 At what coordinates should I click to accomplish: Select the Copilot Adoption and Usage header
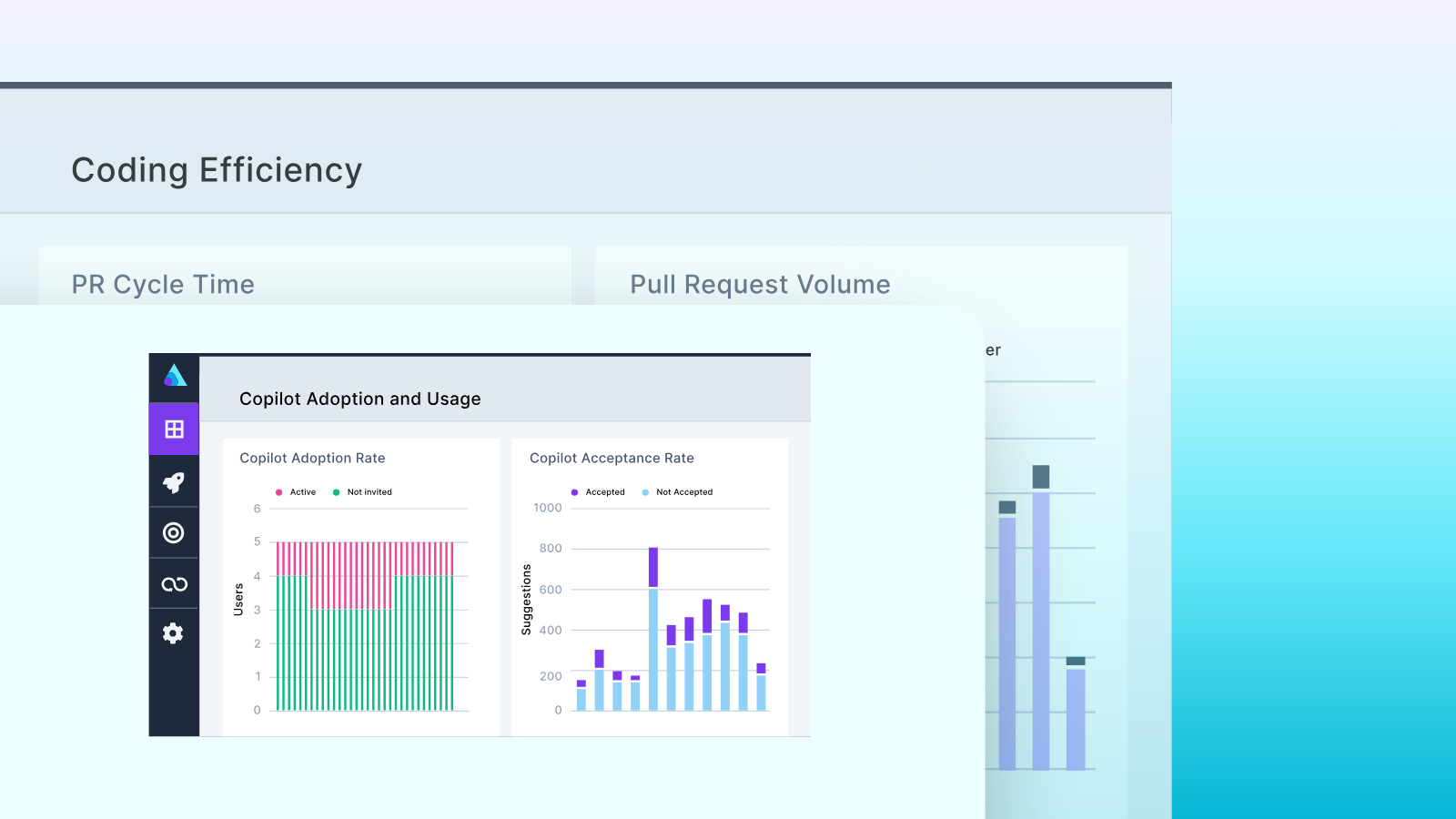pyautogui.click(x=359, y=399)
